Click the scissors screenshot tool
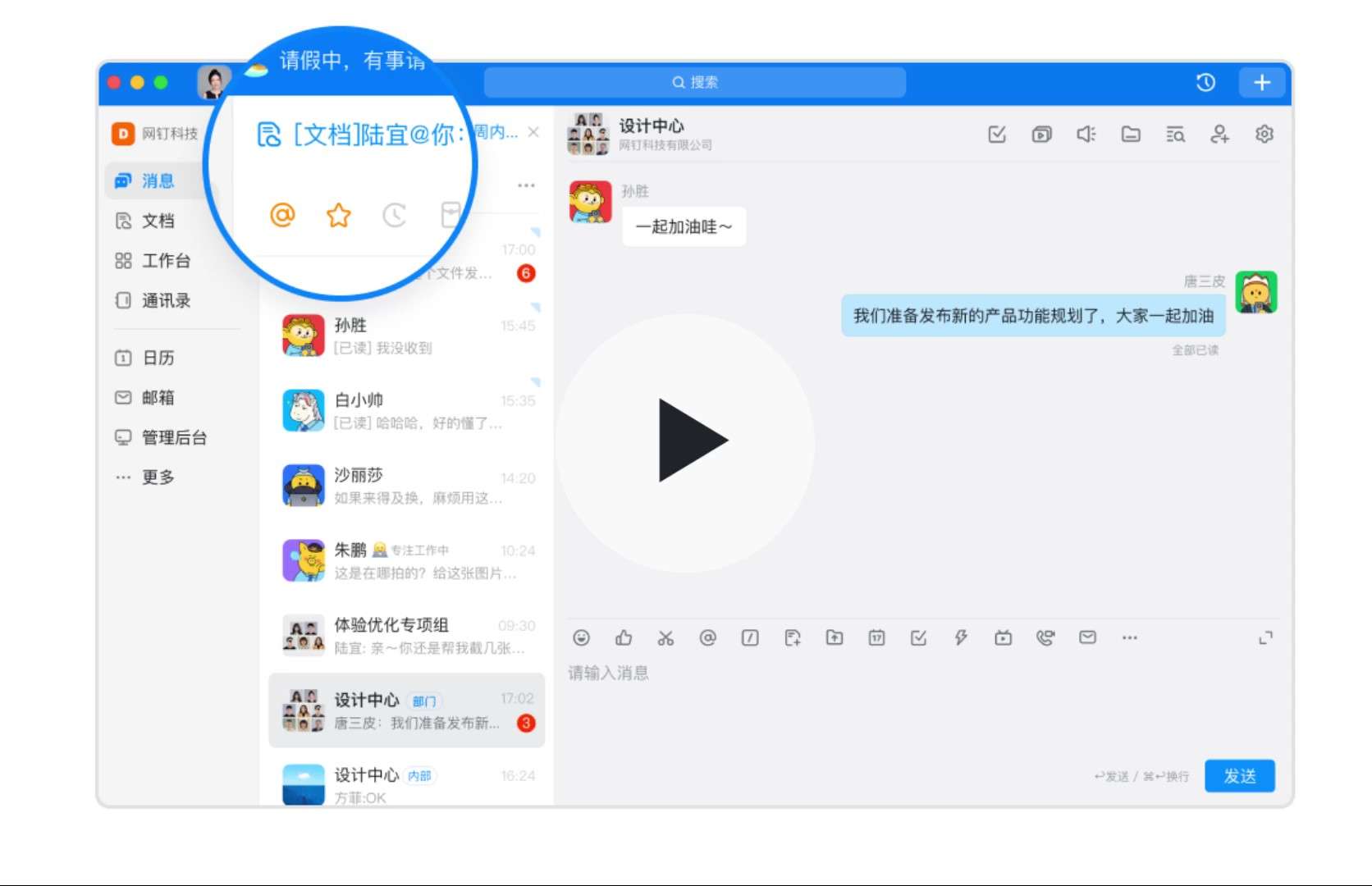The image size is (1372, 886). [x=665, y=637]
